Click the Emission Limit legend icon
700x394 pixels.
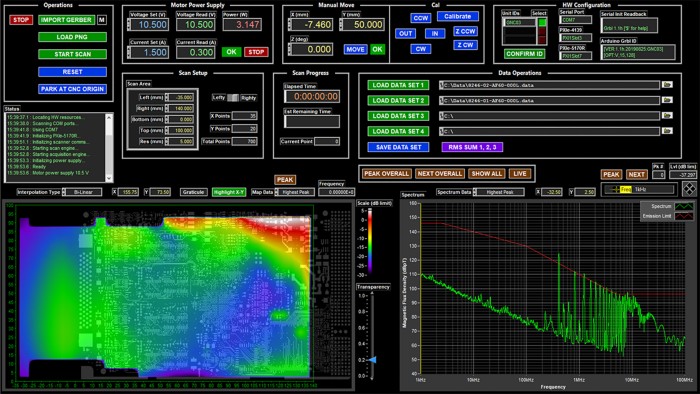click(x=683, y=216)
